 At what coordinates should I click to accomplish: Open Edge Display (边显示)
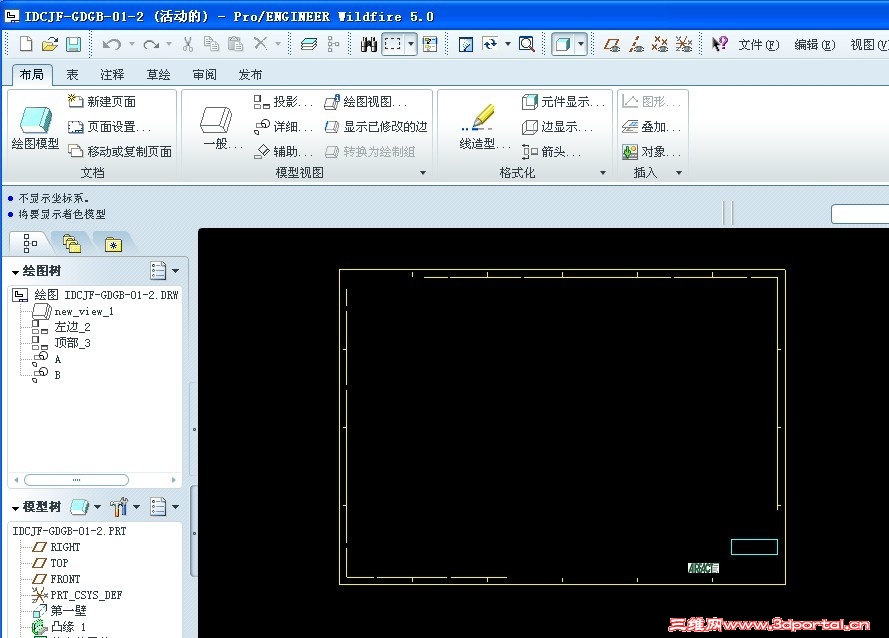(557, 126)
